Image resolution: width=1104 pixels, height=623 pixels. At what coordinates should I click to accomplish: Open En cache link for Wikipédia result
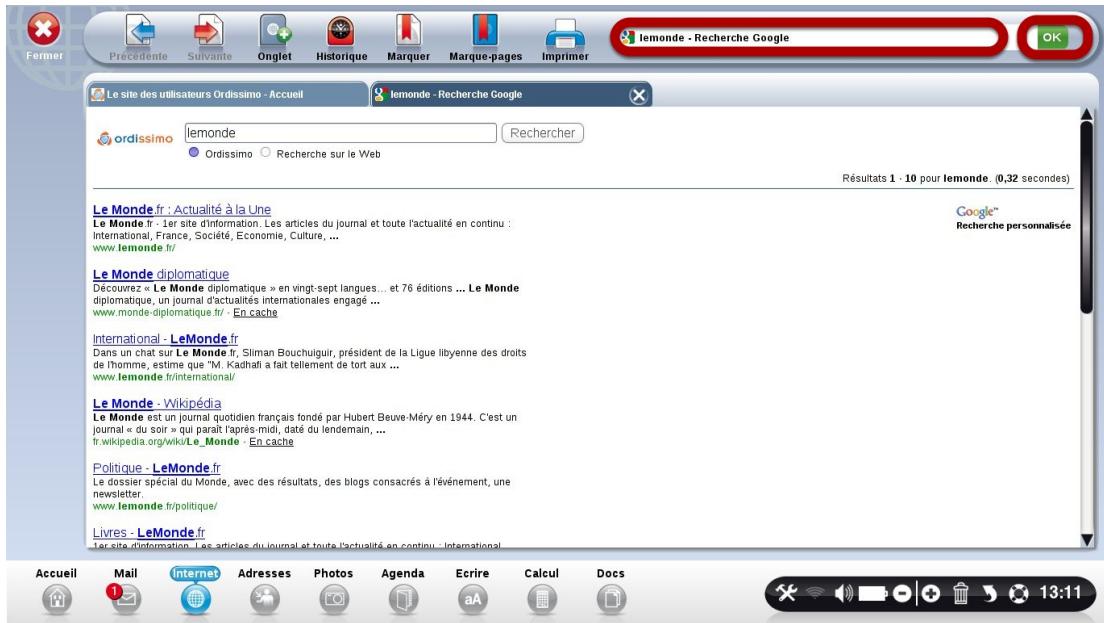coord(271,442)
